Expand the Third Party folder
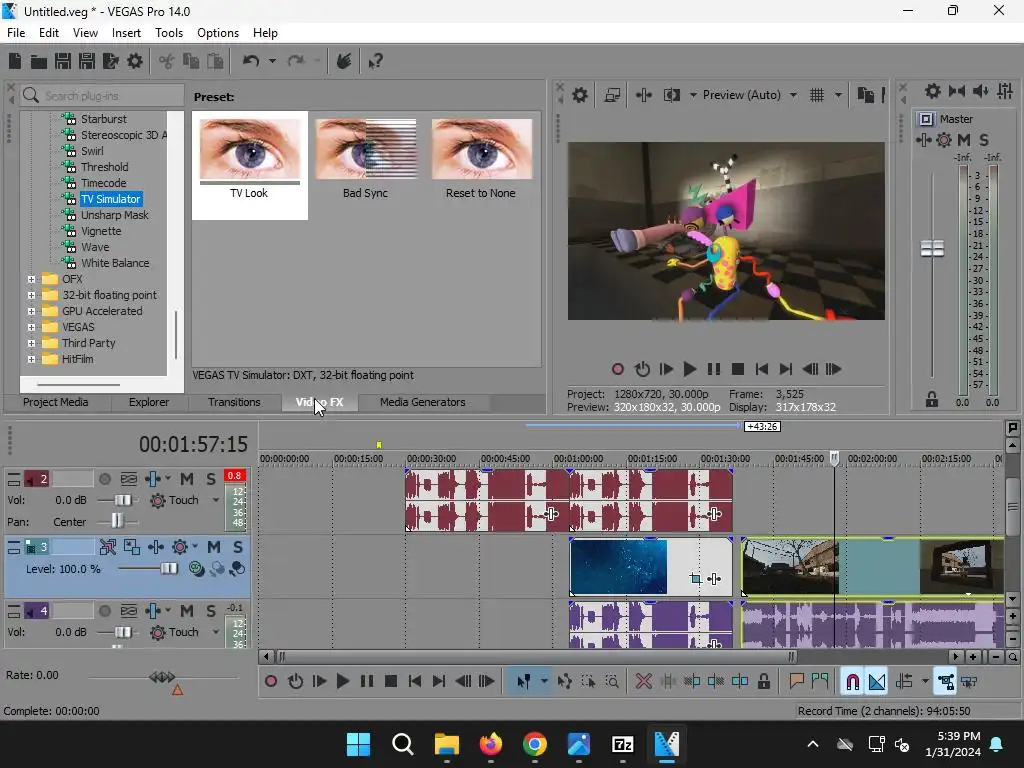1024x768 pixels. coord(31,344)
